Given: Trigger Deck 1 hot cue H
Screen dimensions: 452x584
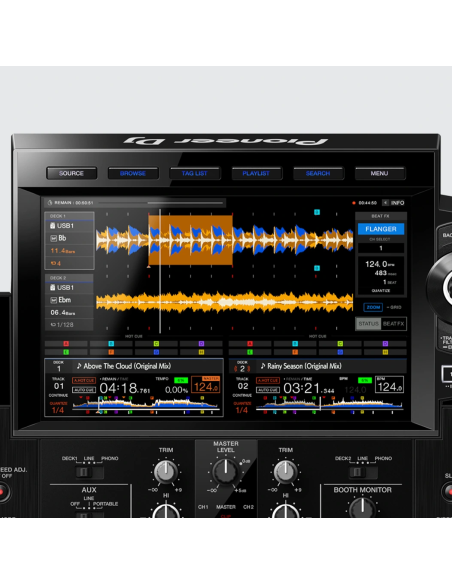Looking at the screenshot, I should (201, 352).
